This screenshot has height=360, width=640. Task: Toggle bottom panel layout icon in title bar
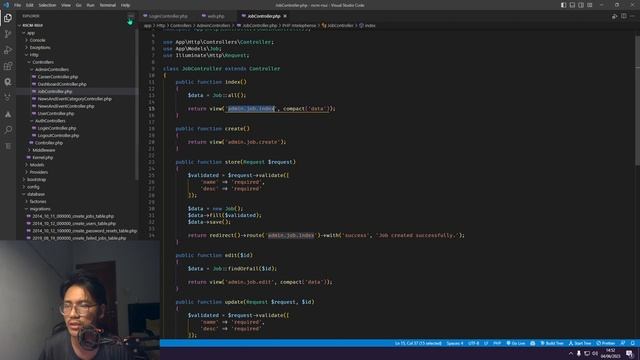(572, 5)
